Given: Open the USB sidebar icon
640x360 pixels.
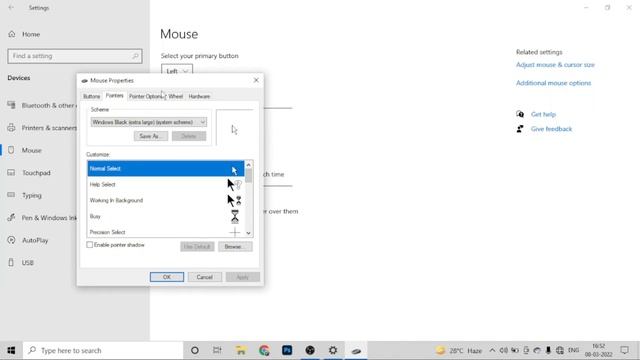Looking at the screenshot, I should 11,262.
